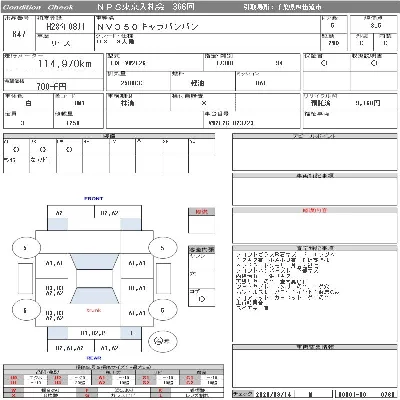The width and height of the screenshot is (400, 400).
Task: Click the trunk label on the car diagram
Action: click(94, 310)
